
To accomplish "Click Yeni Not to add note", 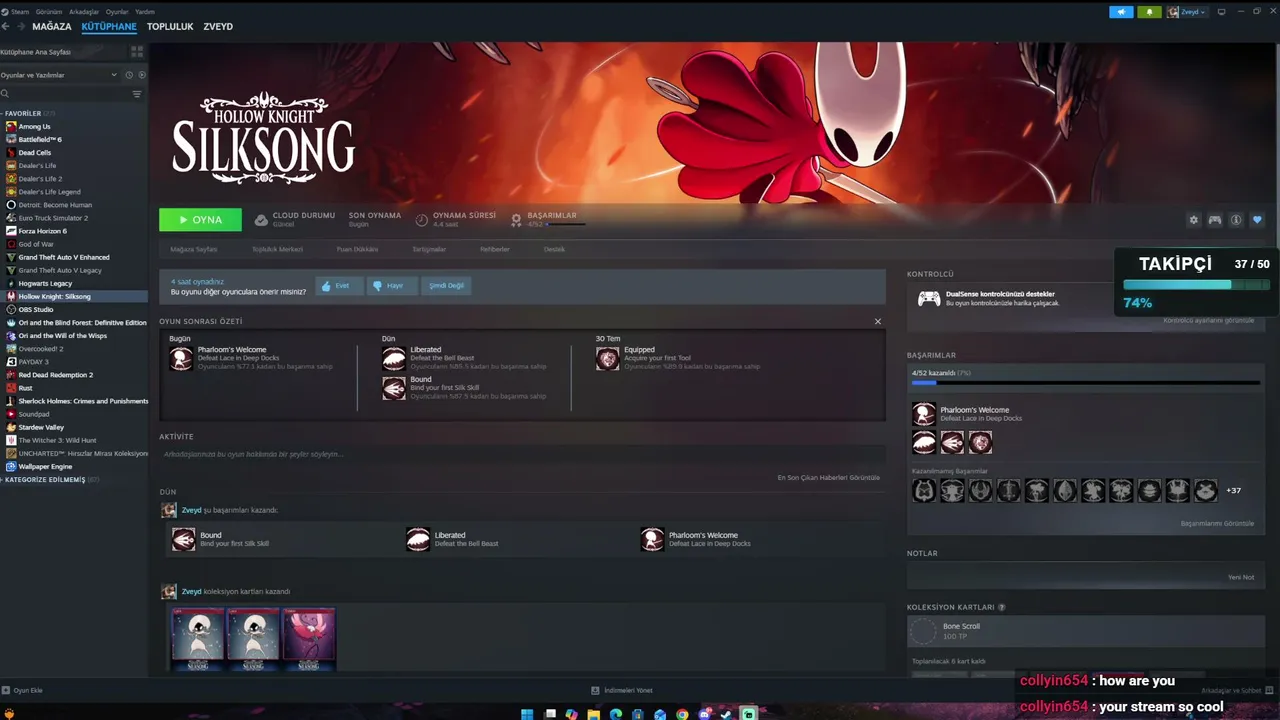I will click(x=1241, y=578).
